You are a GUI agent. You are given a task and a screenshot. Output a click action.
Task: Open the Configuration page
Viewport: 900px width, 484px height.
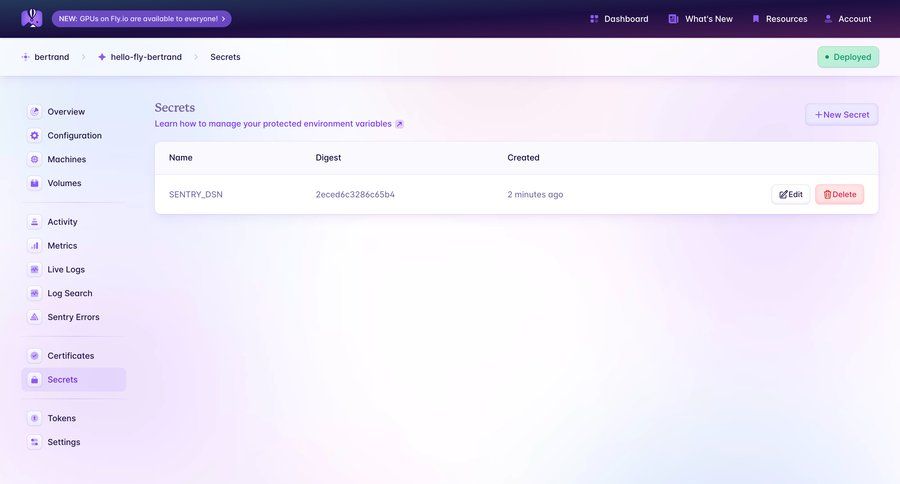[73, 135]
